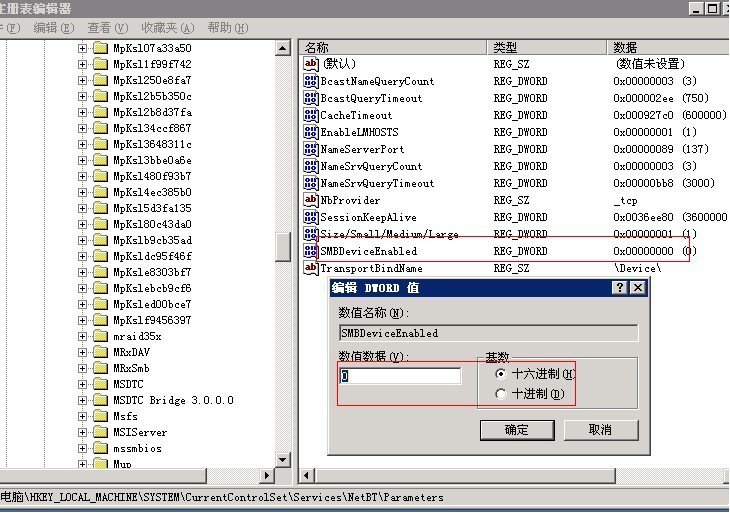
Task: Click the EnableLMHOSTS value icon
Action: 310,132
